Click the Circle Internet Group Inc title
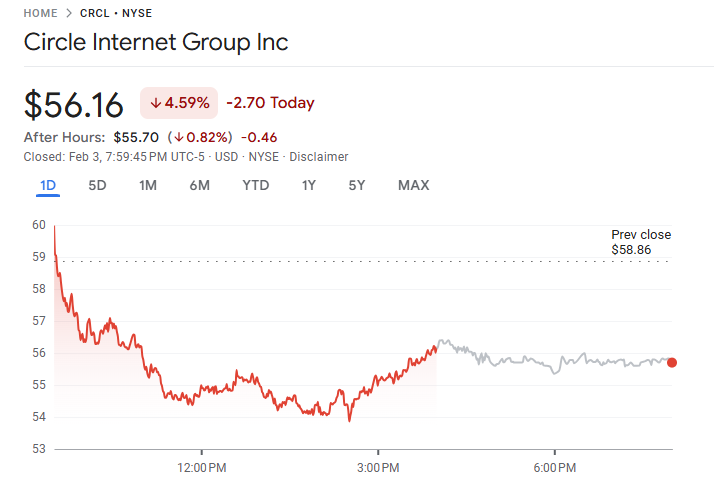The width and height of the screenshot is (714, 483). coord(156,42)
